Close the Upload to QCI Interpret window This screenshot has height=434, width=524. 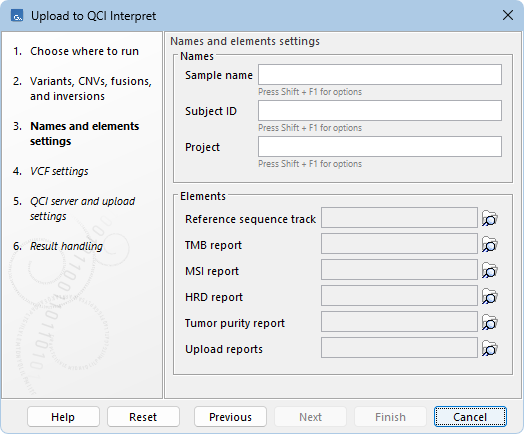(x=508, y=15)
